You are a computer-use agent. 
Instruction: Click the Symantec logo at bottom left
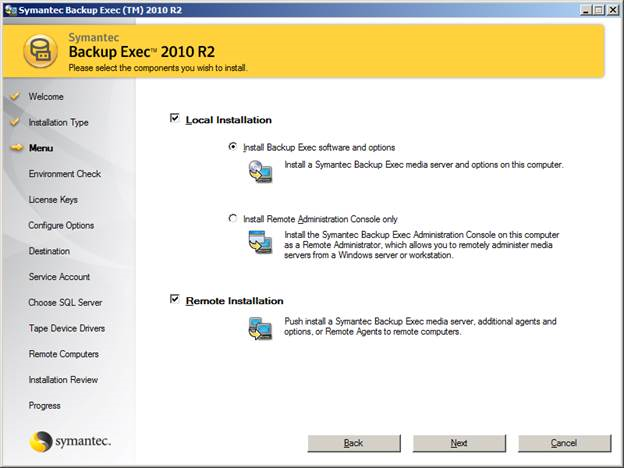click(x=70, y=441)
